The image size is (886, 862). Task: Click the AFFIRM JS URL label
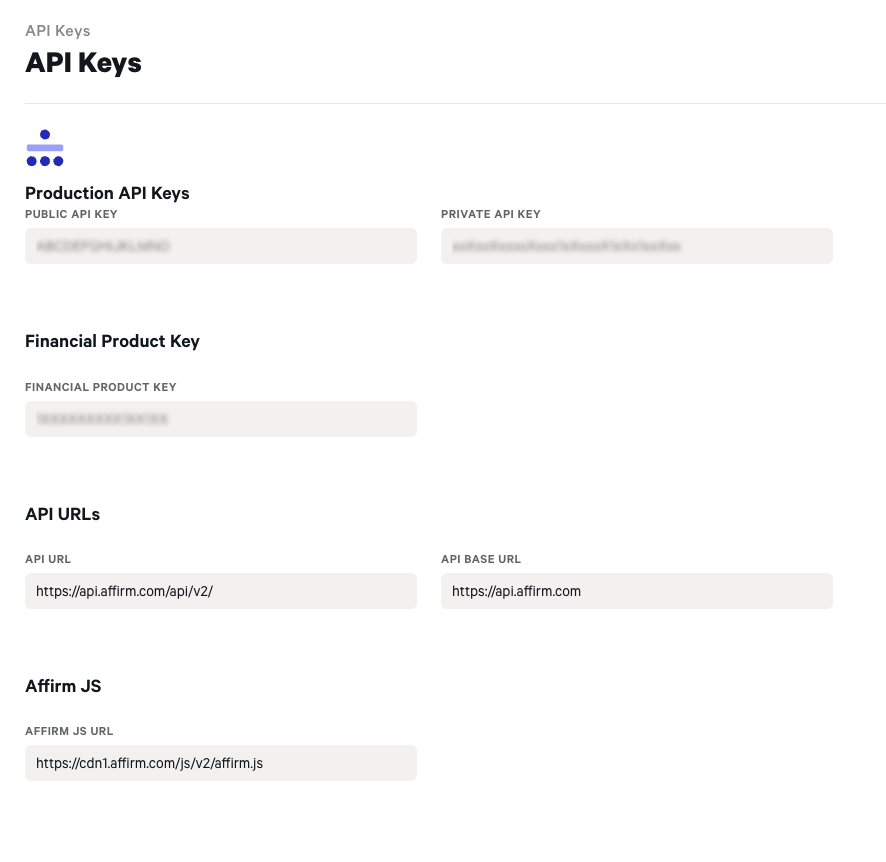[x=70, y=731]
